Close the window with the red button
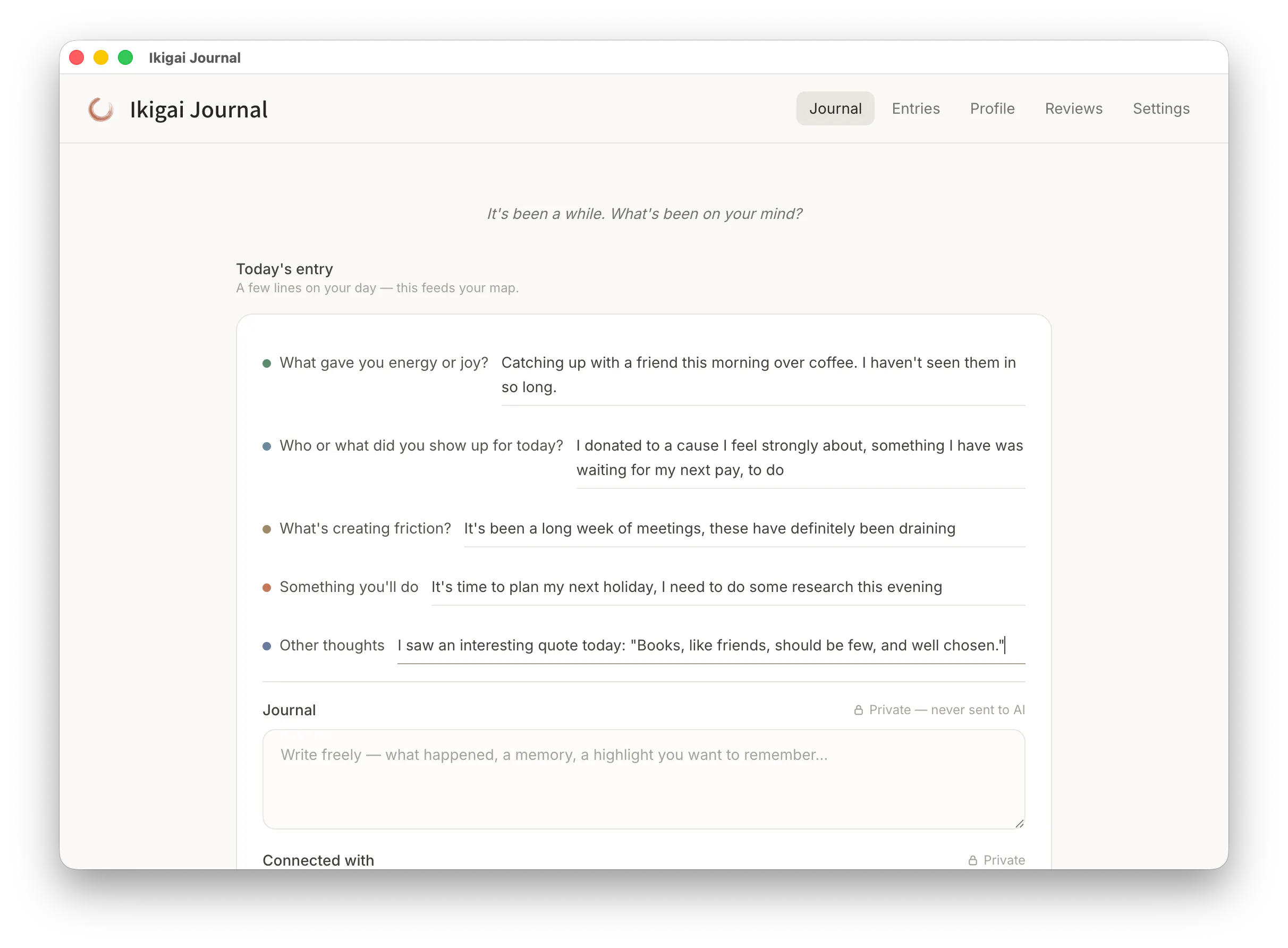 click(x=77, y=57)
